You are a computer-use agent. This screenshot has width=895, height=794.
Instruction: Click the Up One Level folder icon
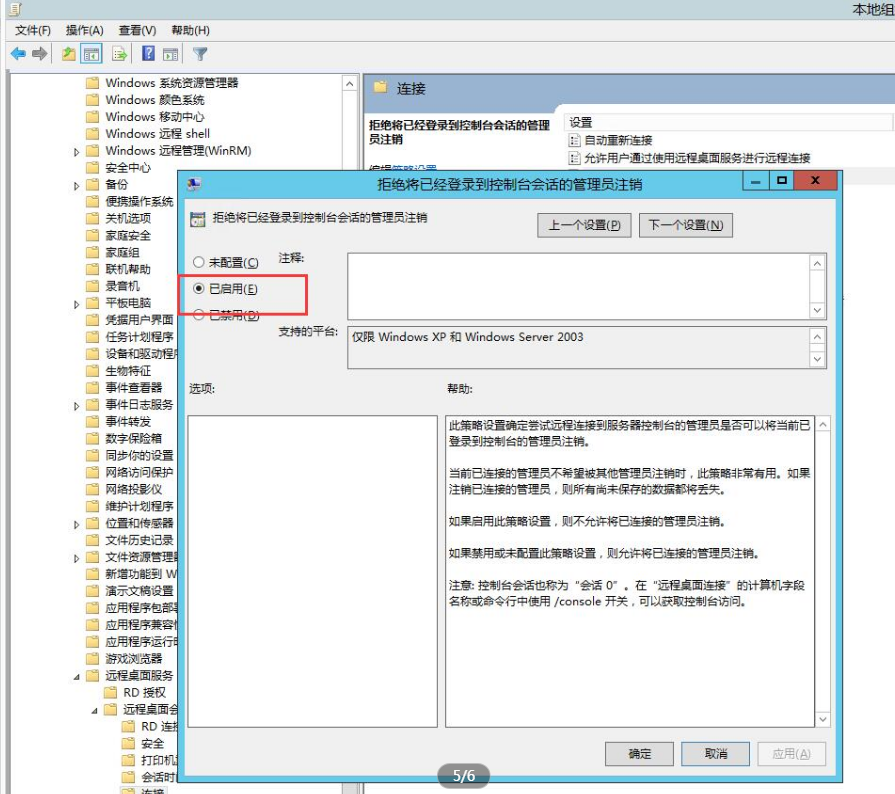click(69, 54)
